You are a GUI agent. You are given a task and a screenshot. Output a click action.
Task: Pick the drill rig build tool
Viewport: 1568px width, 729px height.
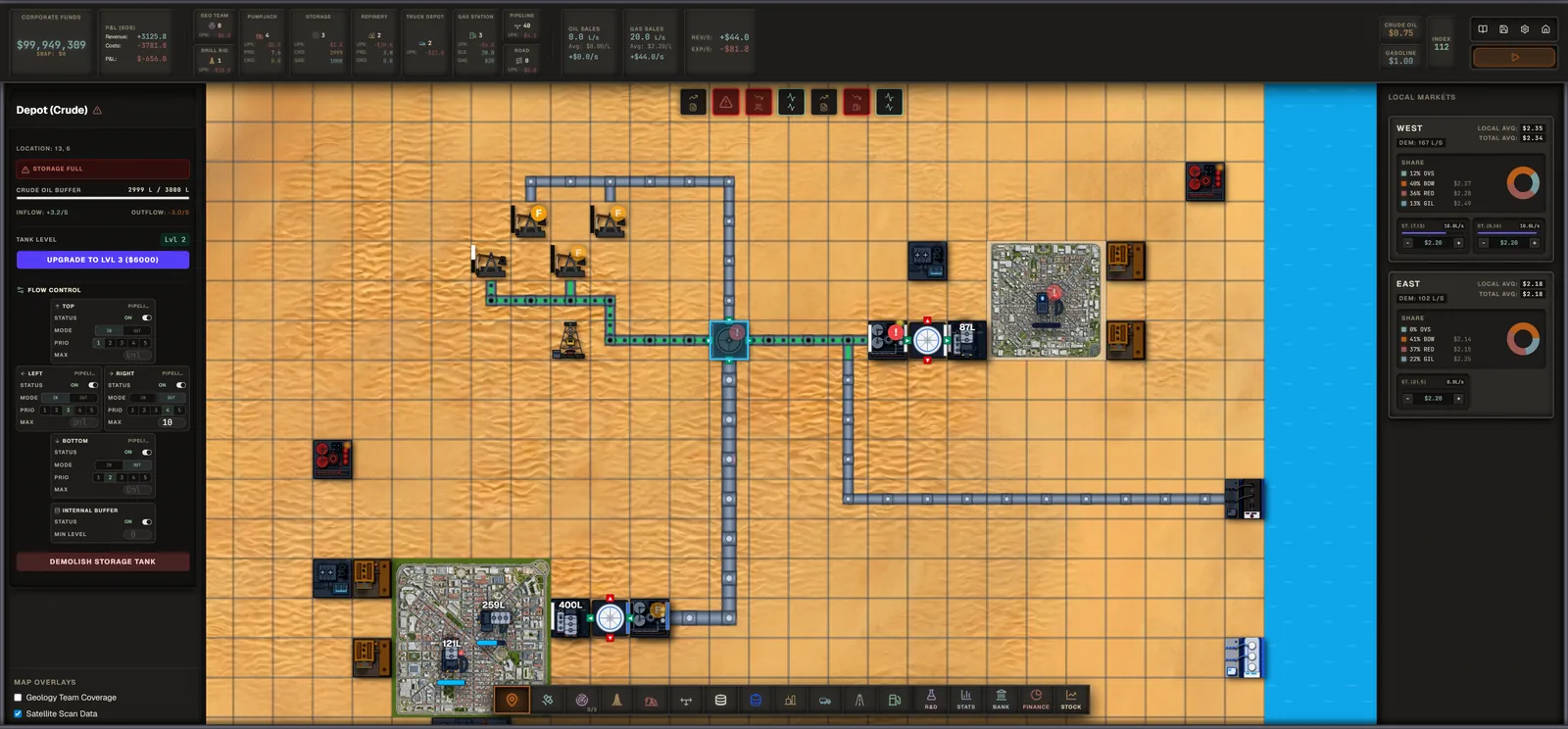616,700
